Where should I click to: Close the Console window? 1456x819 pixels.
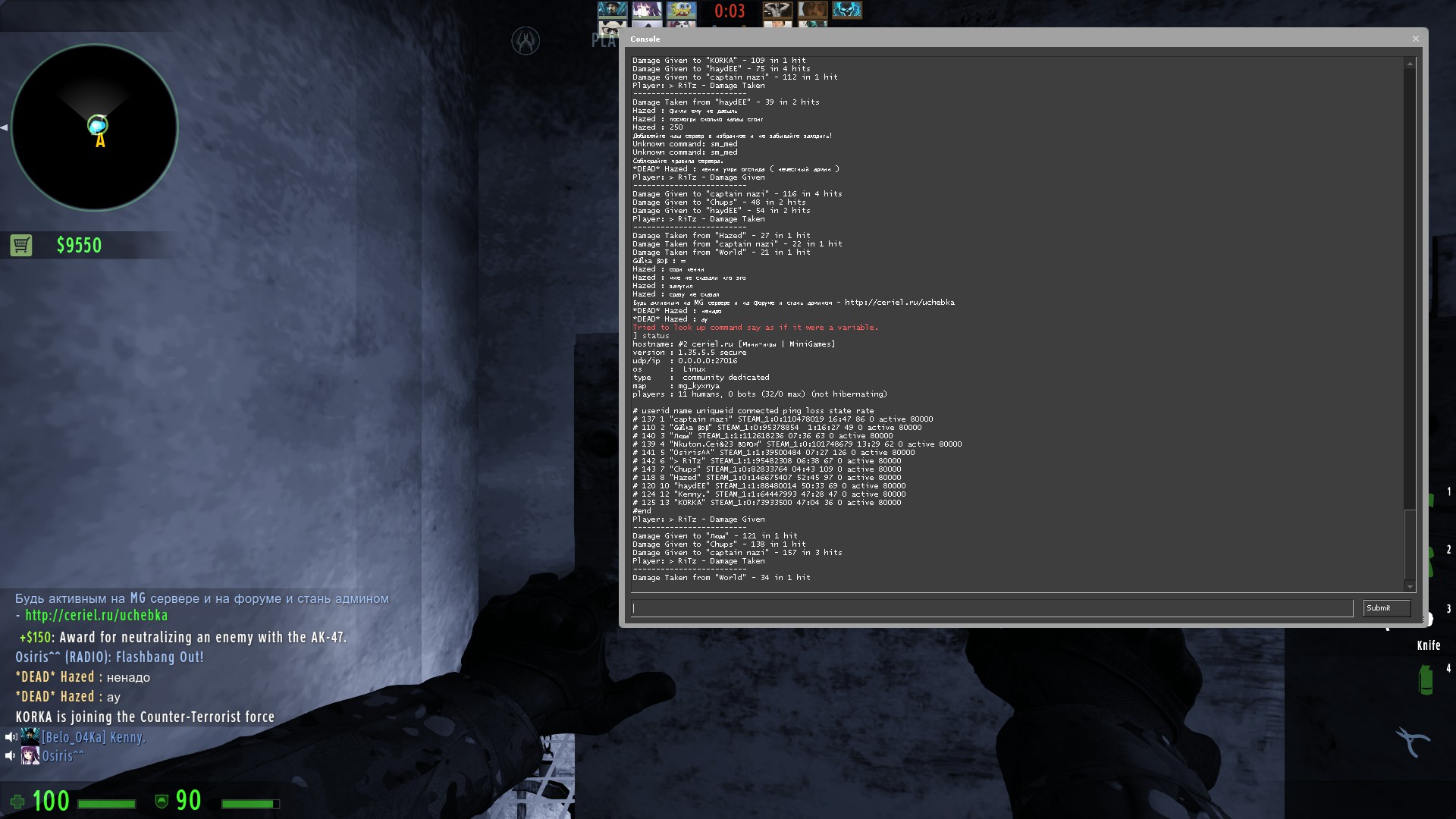pos(1415,39)
